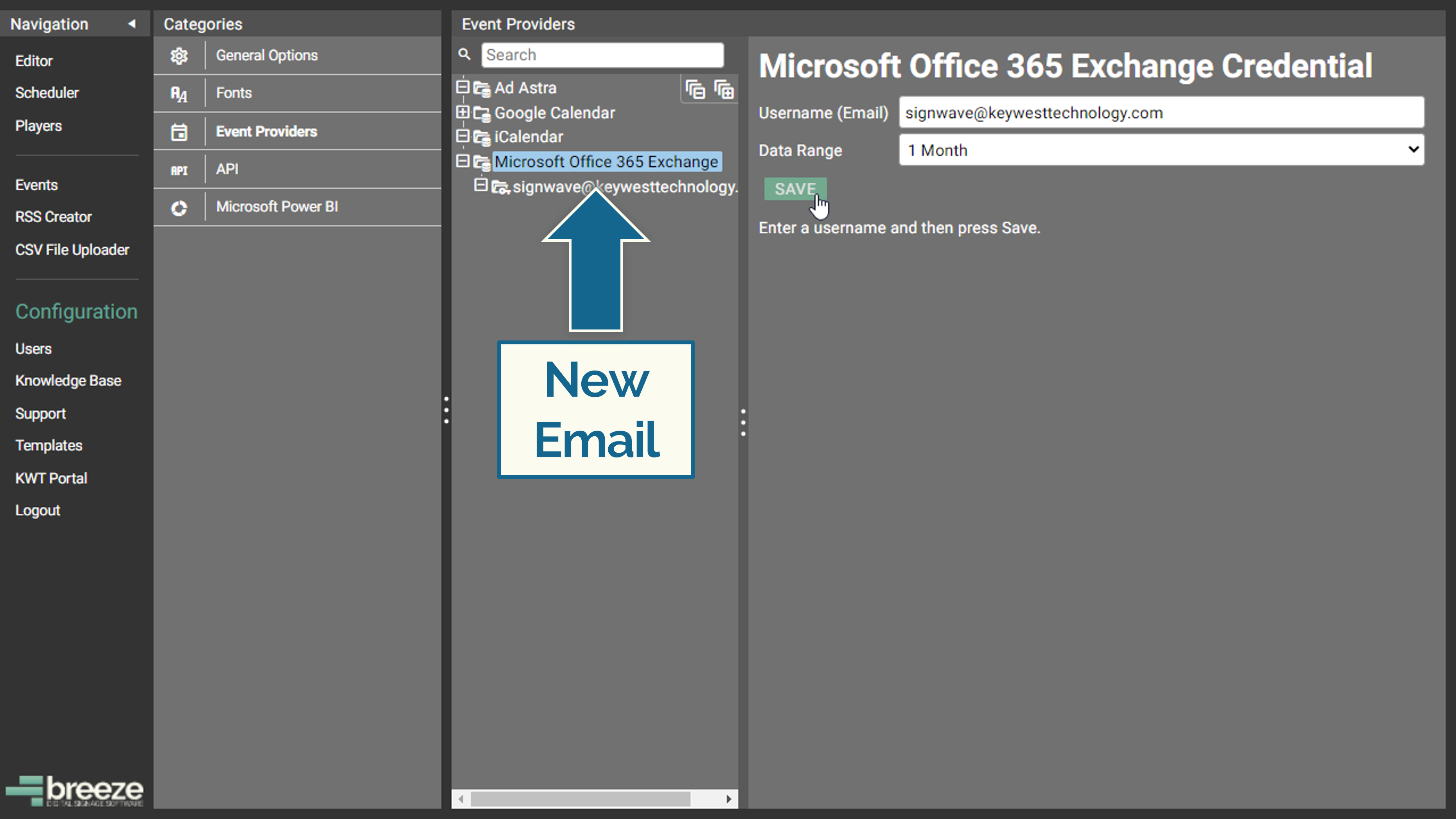The height and width of the screenshot is (819, 1456).
Task: Click the search magnifier icon
Action: tap(465, 55)
